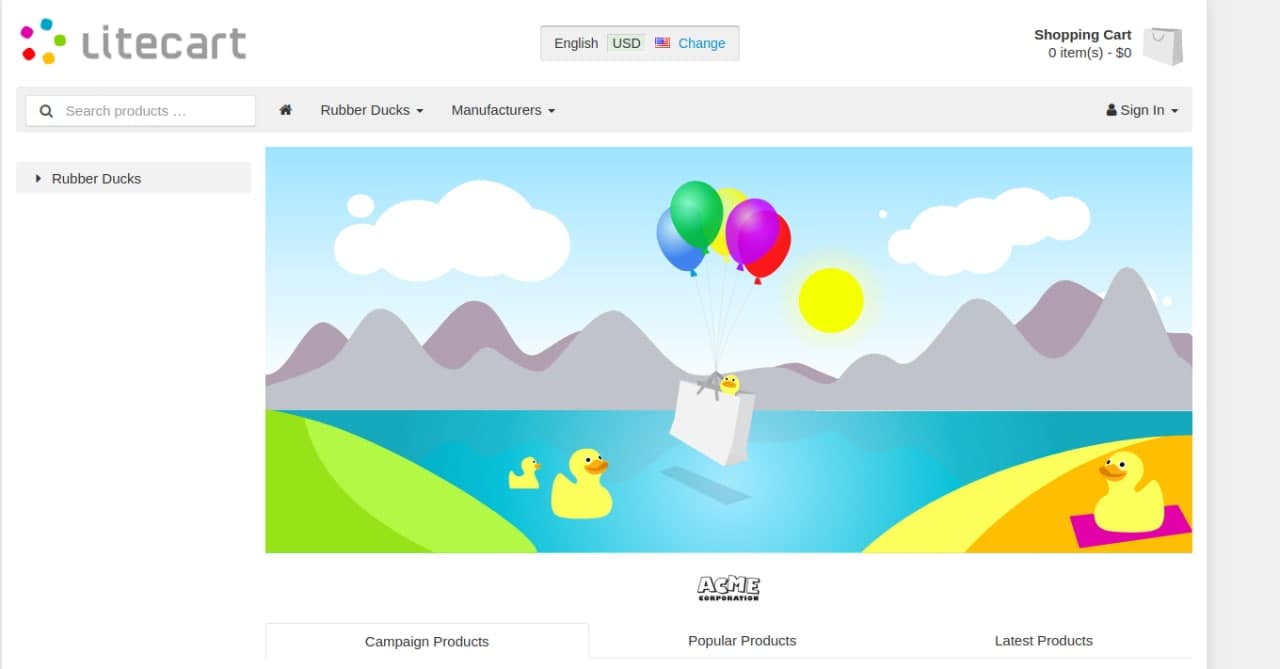Click the Search products input field
Viewport: 1280px width, 669px height.
[x=141, y=111]
